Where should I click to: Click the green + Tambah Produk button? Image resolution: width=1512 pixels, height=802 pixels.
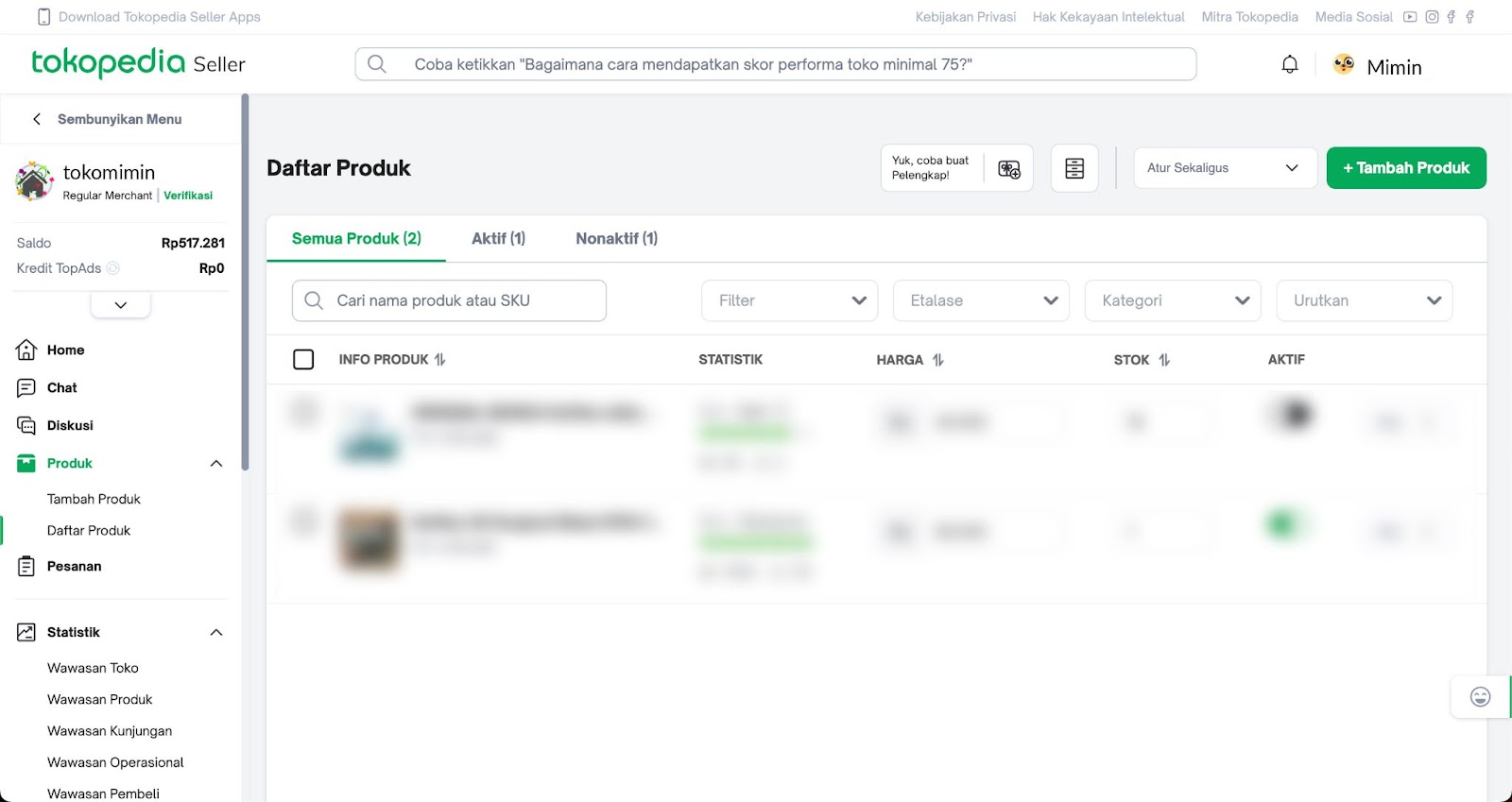[1406, 168]
